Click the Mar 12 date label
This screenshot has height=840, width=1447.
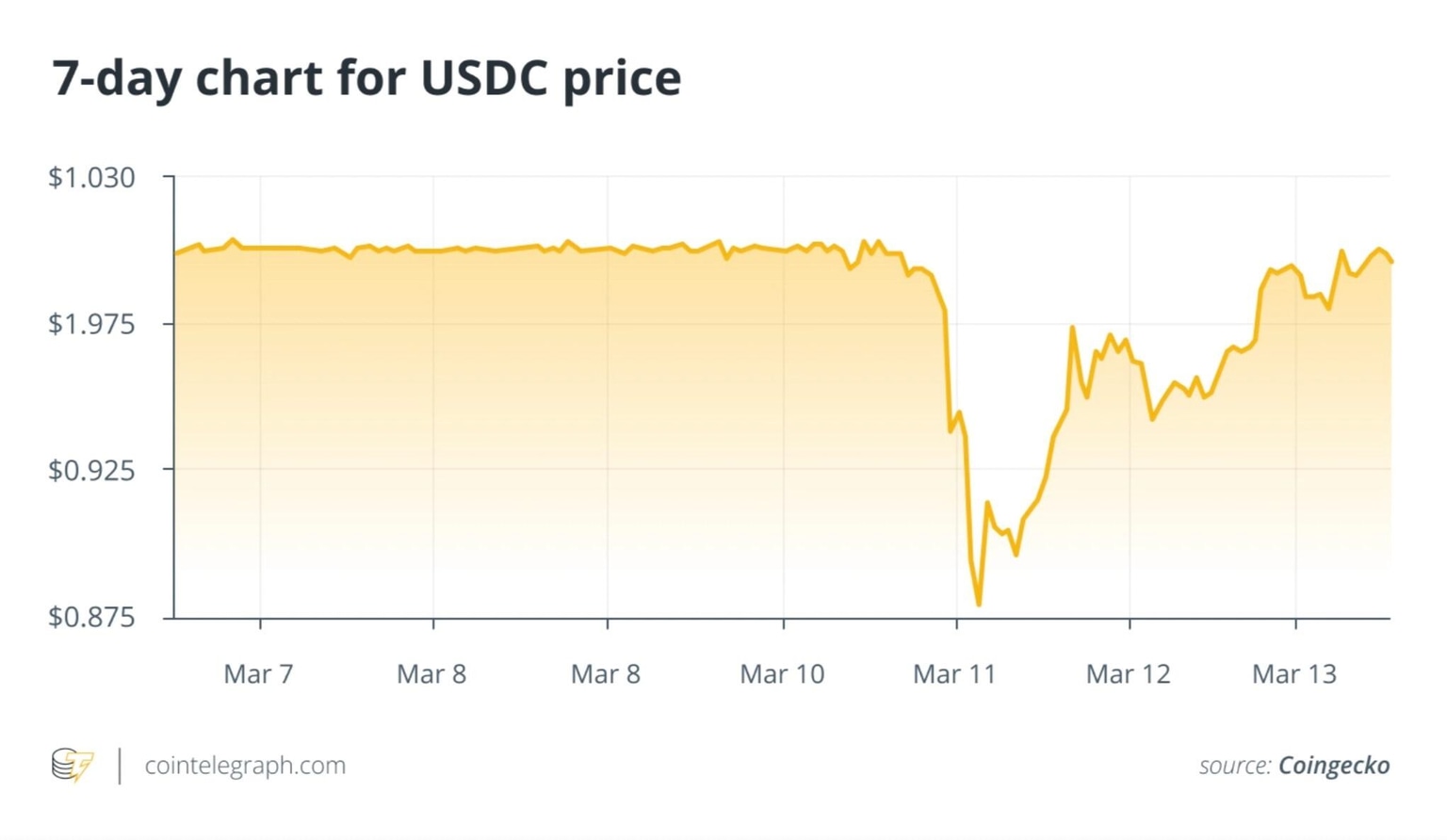tap(1128, 674)
